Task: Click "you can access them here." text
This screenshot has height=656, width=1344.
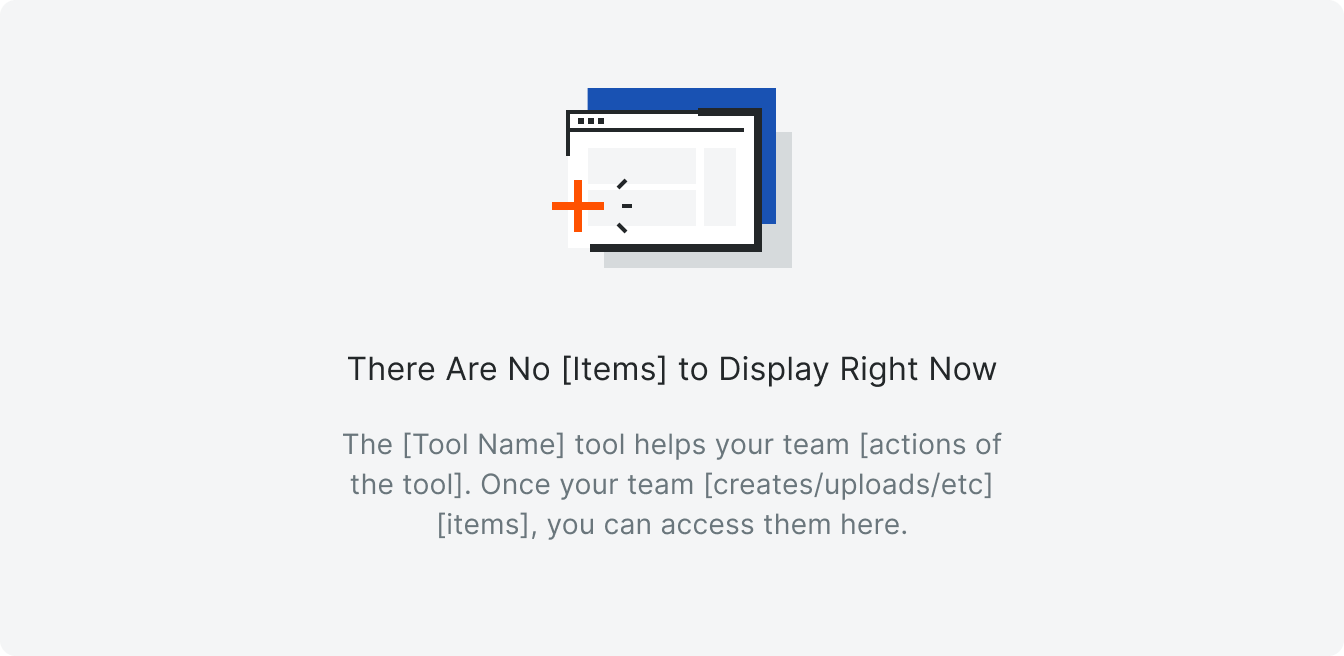Action: click(727, 524)
